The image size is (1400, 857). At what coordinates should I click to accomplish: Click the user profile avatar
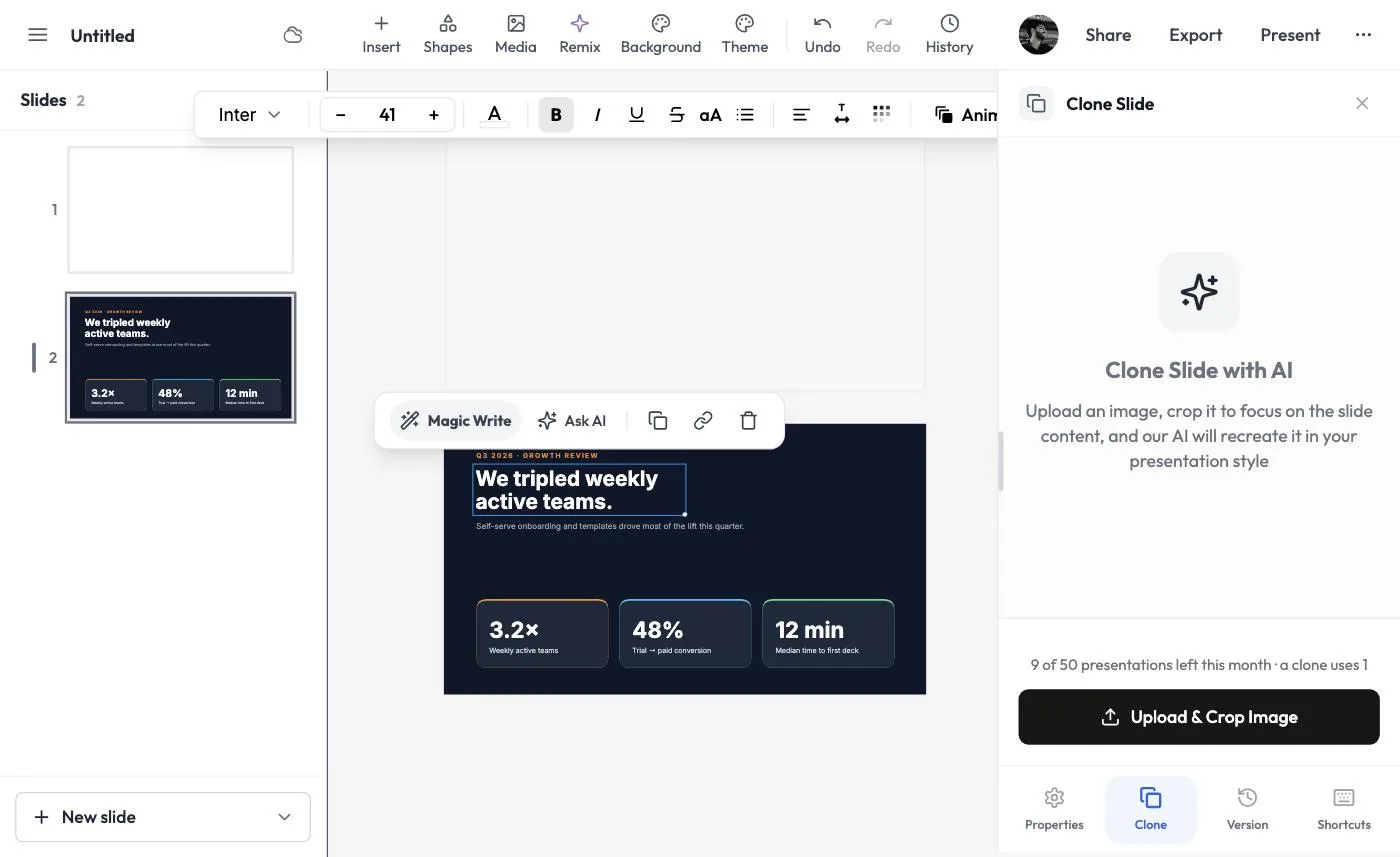coord(1038,35)
